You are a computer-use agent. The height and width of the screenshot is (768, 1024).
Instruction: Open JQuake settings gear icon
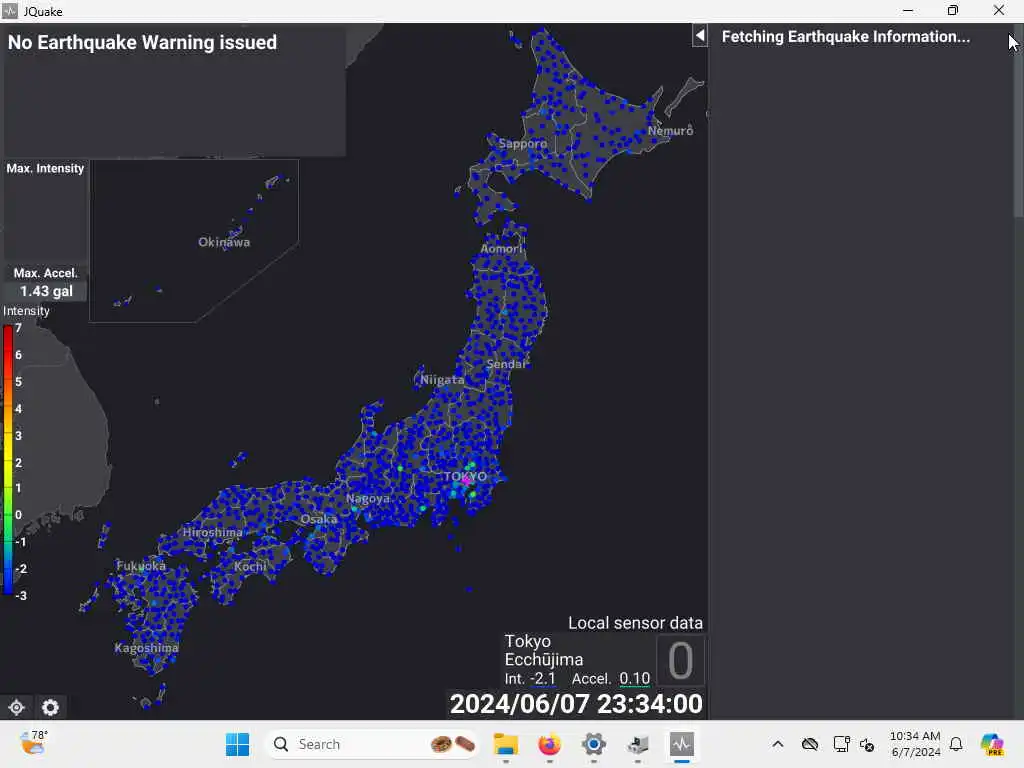tap(50, 707)
